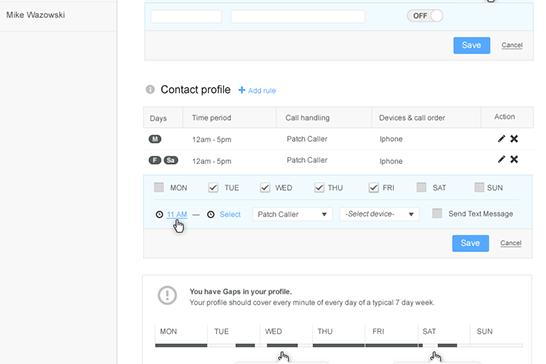The height and width of the screenshot is (364, 546).
Task: Remove the Friday-Saturday rule with X icon
Action: click(x=514, y=159)
